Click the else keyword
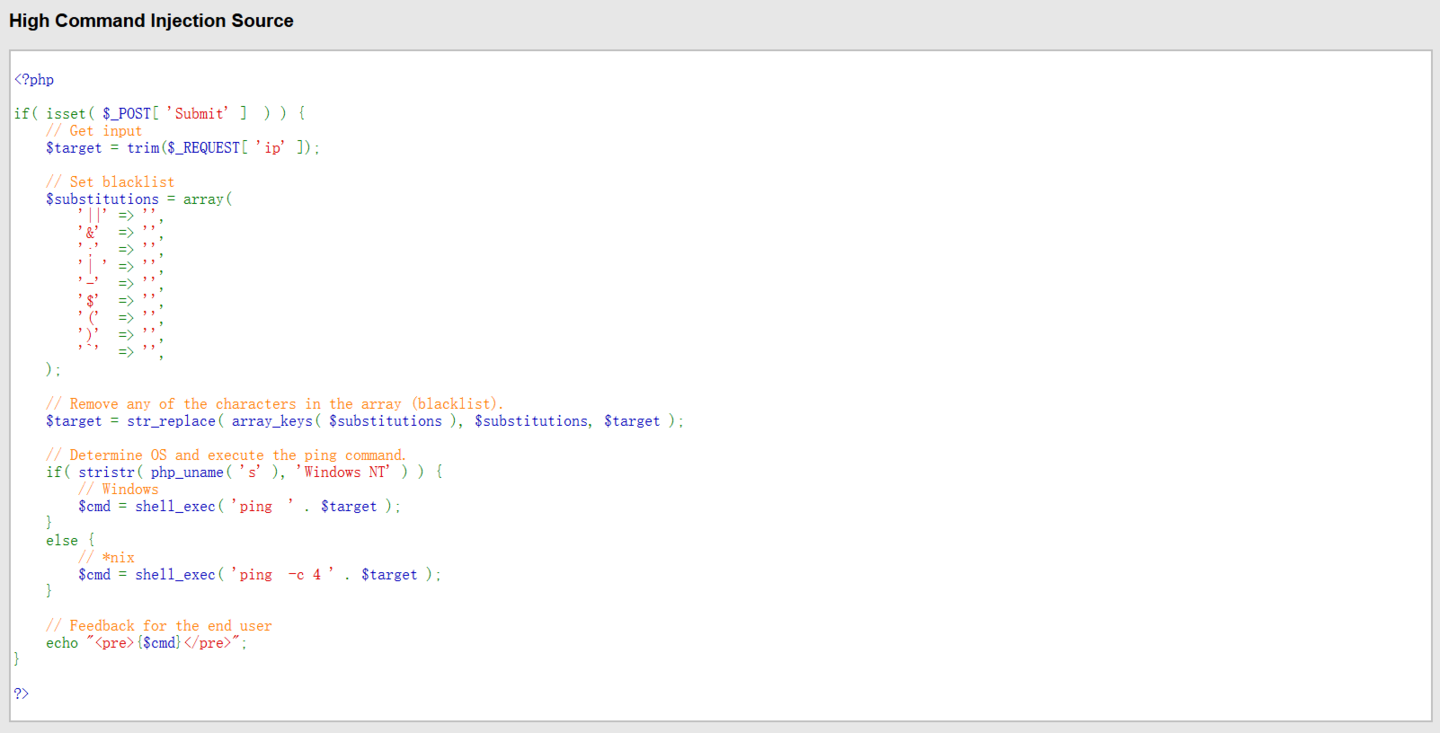 [62, 540]
